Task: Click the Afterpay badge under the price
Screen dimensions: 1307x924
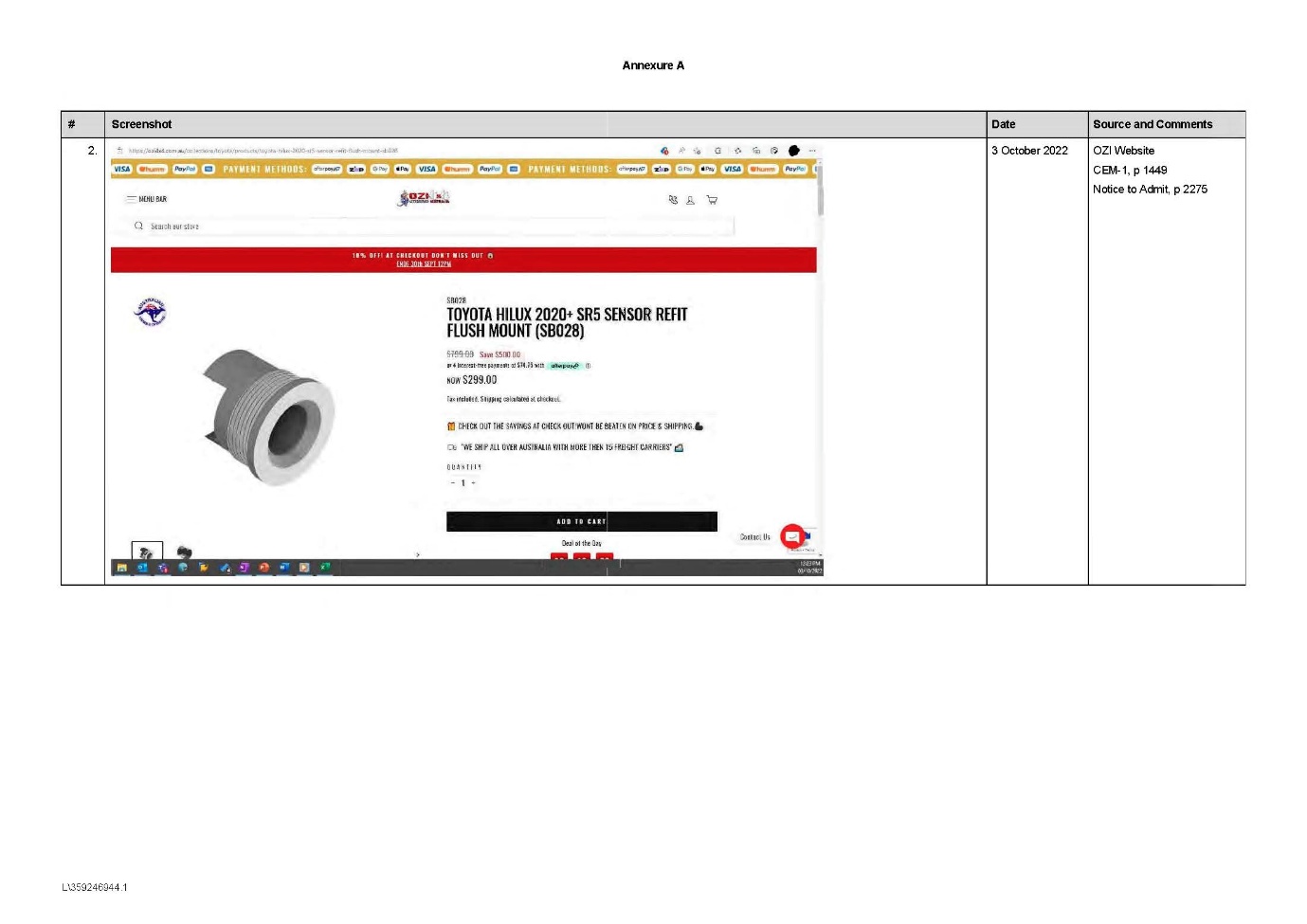Action: (564, 366)
